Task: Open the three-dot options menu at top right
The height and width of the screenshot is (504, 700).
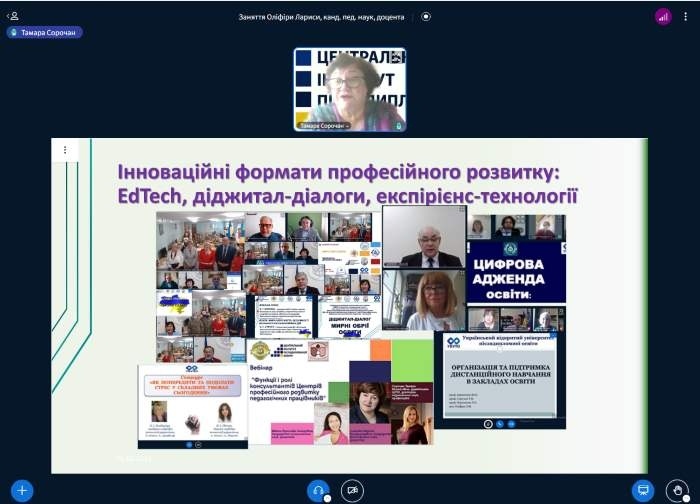Action: point(687,16)
